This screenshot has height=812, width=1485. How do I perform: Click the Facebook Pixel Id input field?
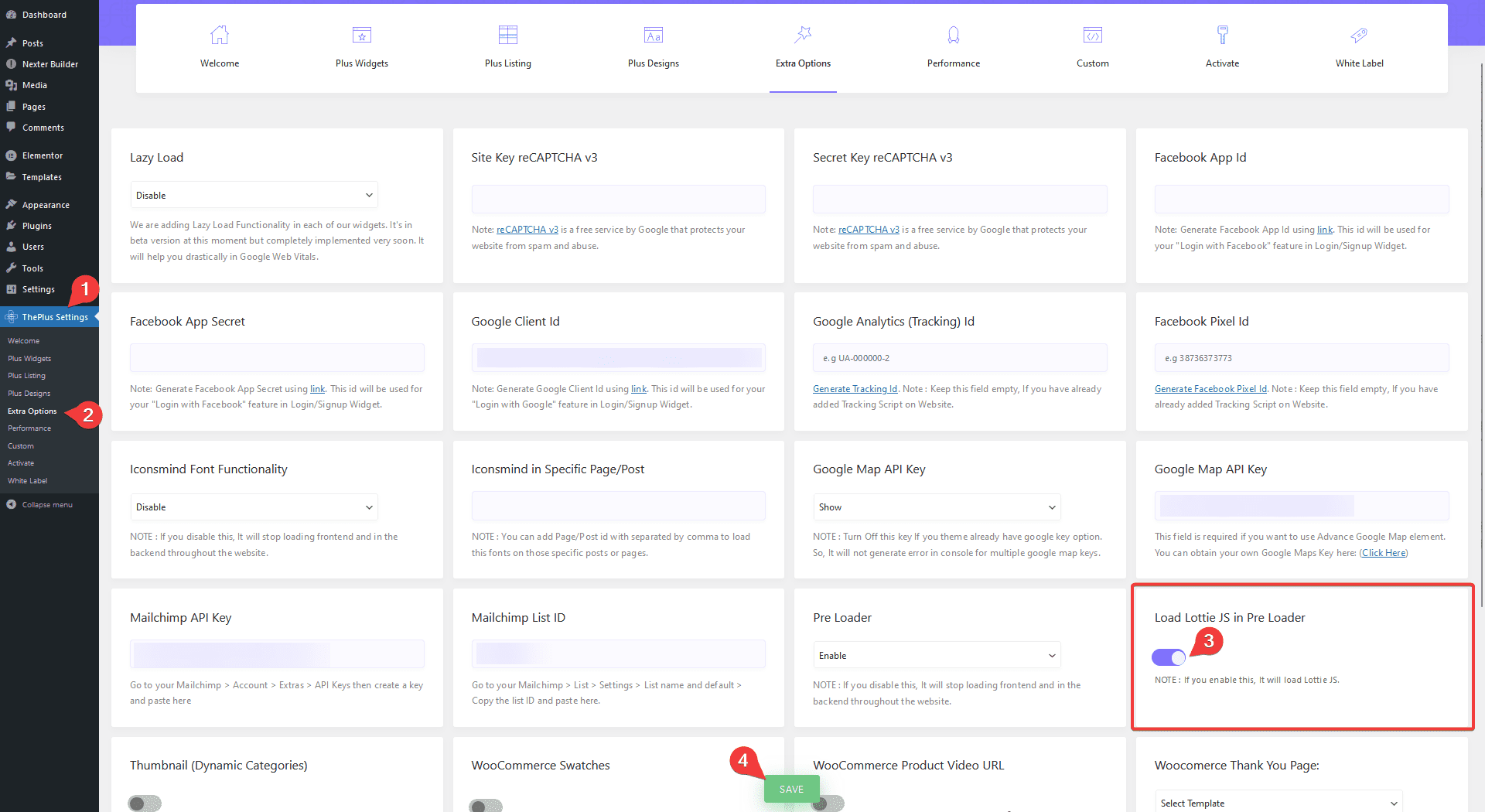tap(1302, 358)
